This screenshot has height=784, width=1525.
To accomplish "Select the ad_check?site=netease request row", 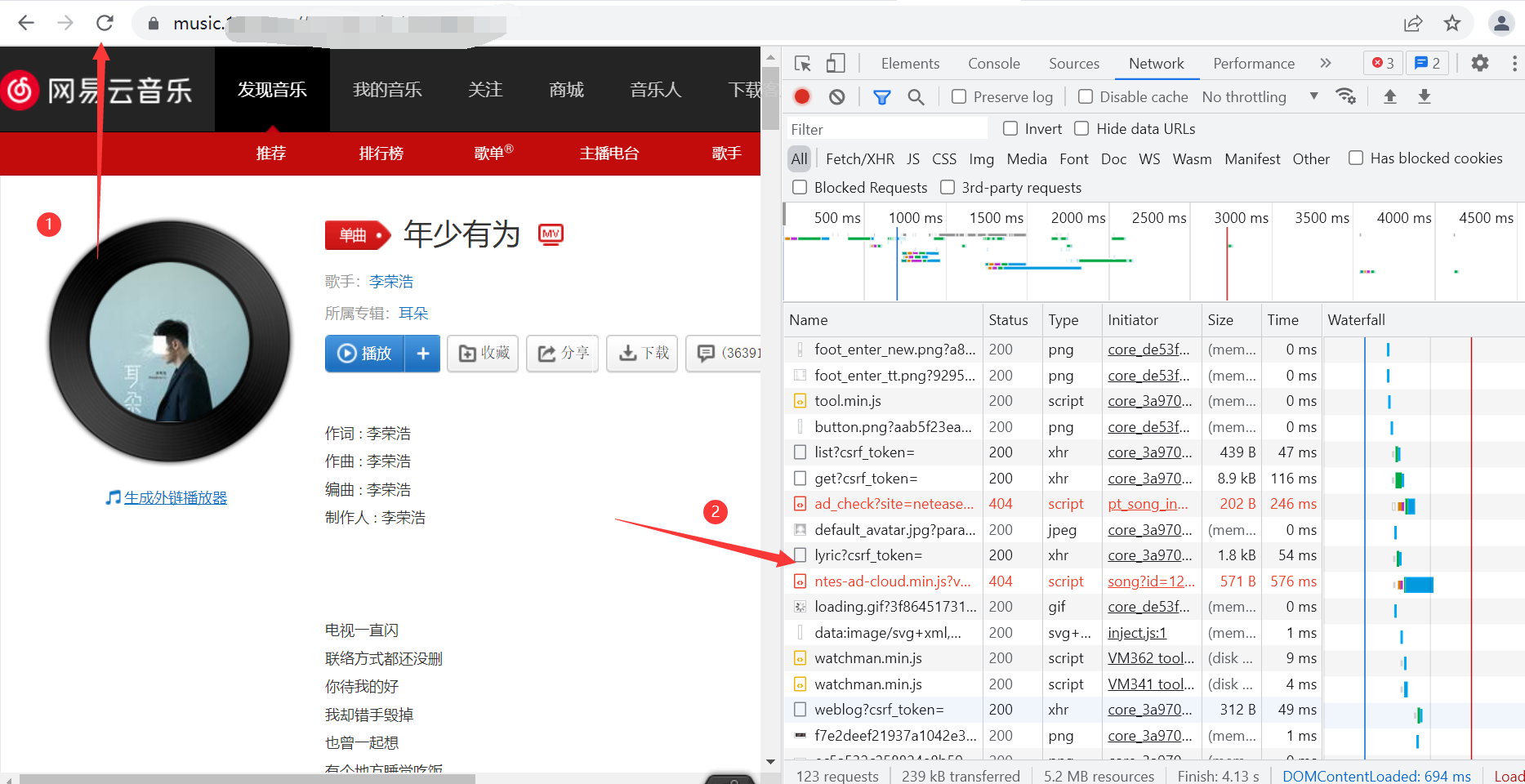I will click(x=1153, y=504).
